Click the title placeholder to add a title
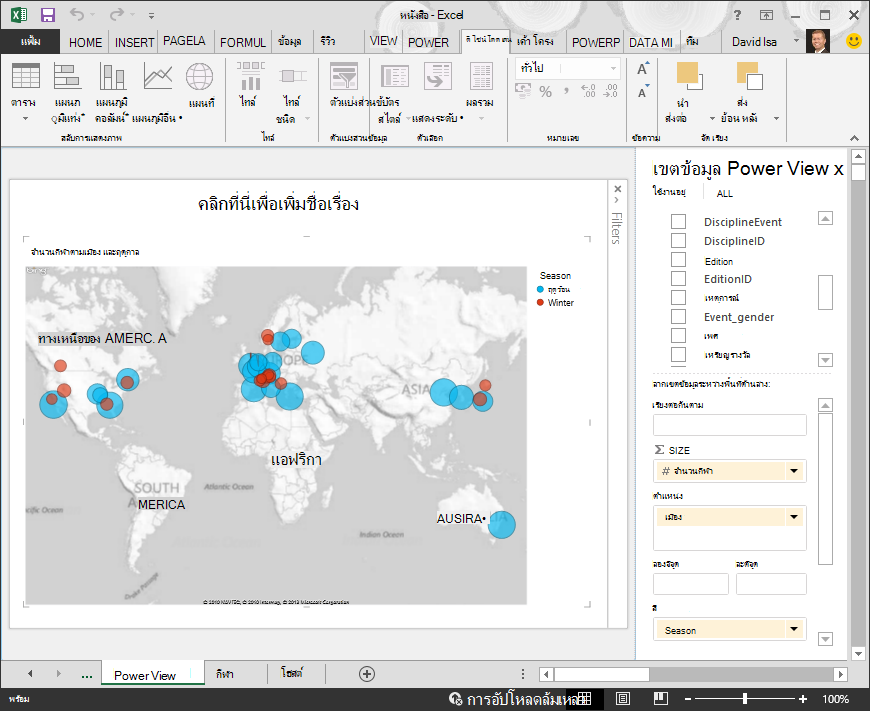Screen dimensions: 870x711 278,204
